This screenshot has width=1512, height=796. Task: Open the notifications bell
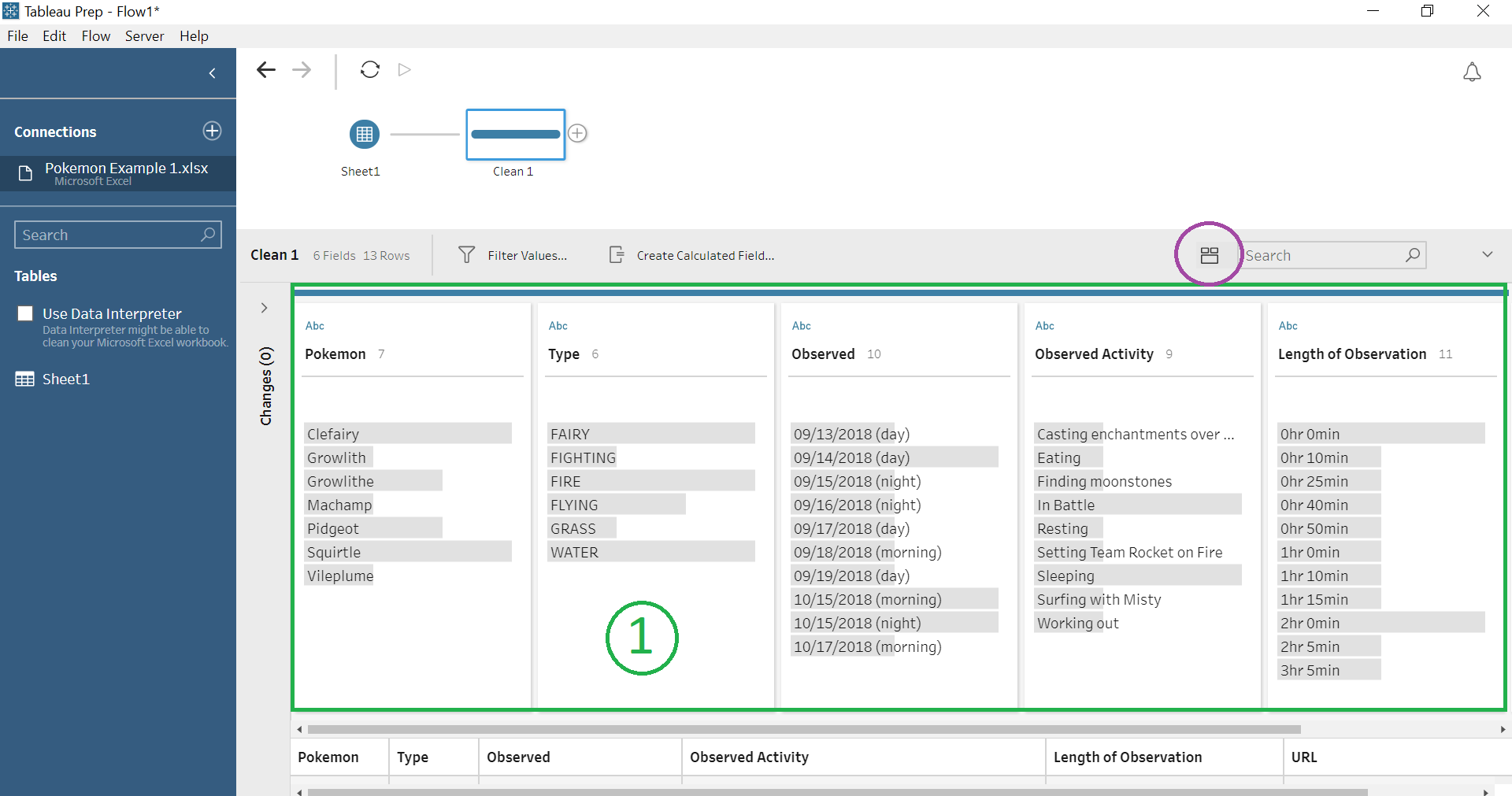[x=1472, y=72]
